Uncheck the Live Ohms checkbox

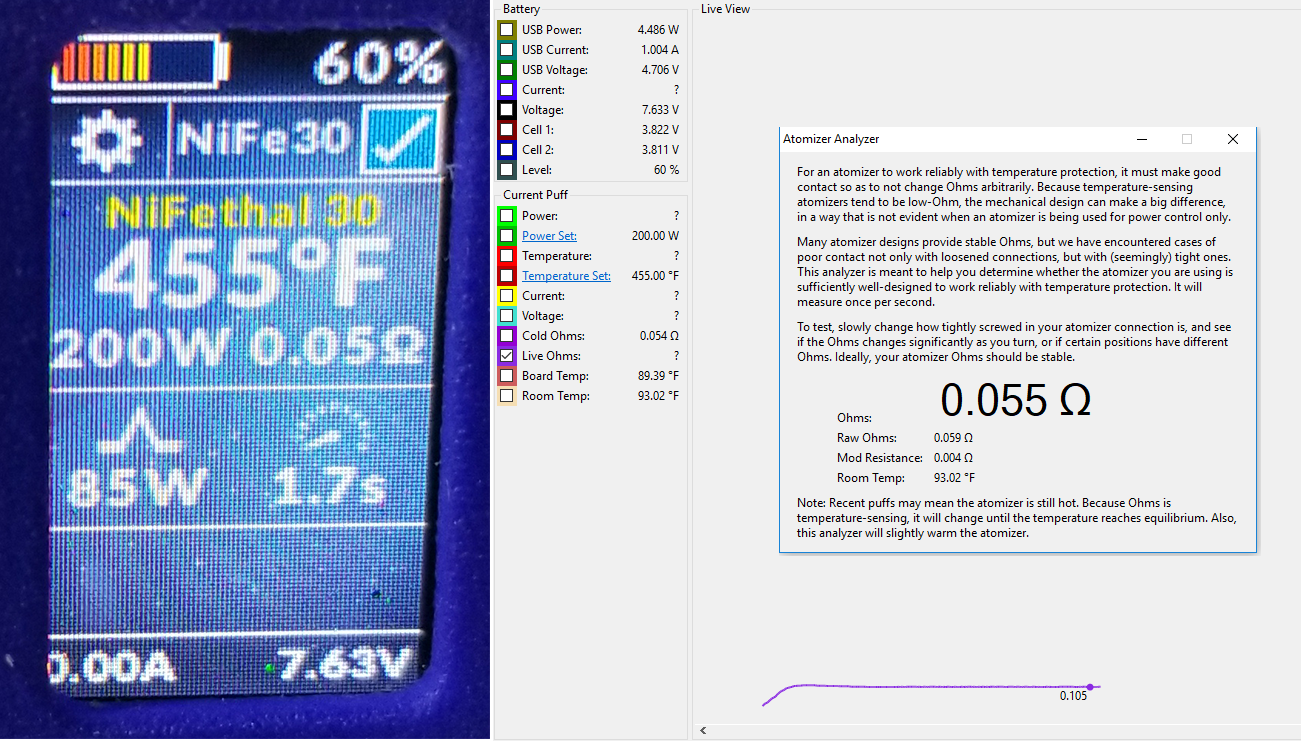pos(507,356)
